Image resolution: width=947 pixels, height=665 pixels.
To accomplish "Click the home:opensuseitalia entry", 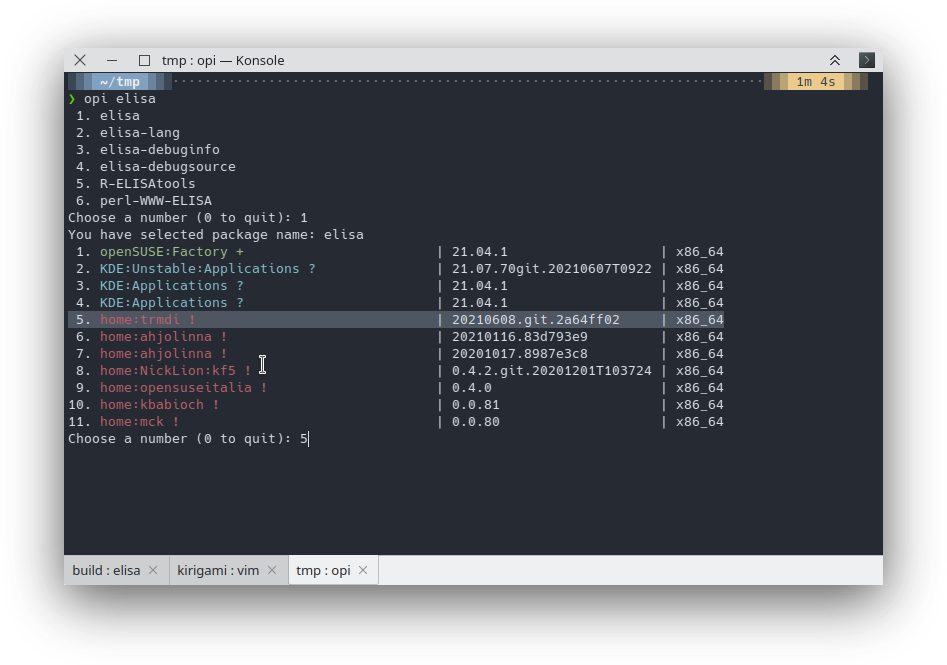I will click(183, 387).
